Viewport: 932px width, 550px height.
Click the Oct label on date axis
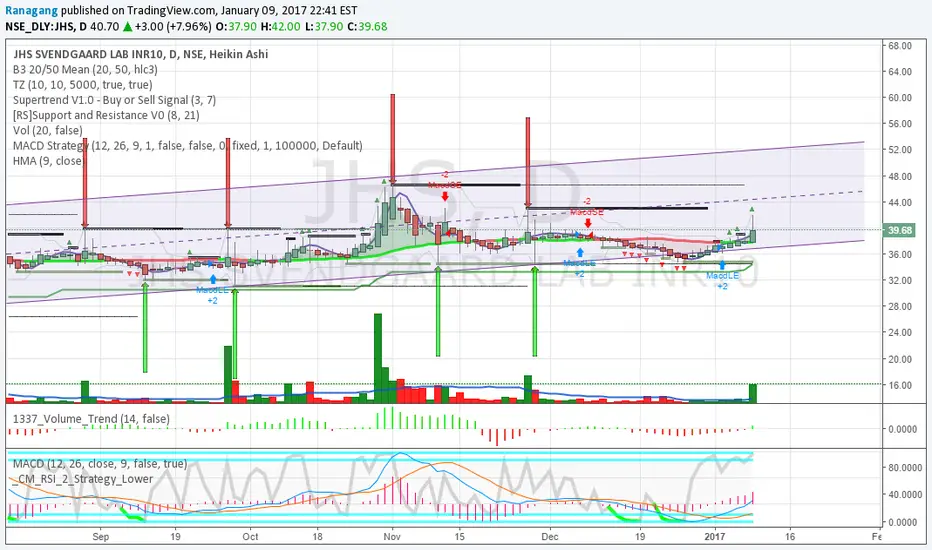pos(250,537)
